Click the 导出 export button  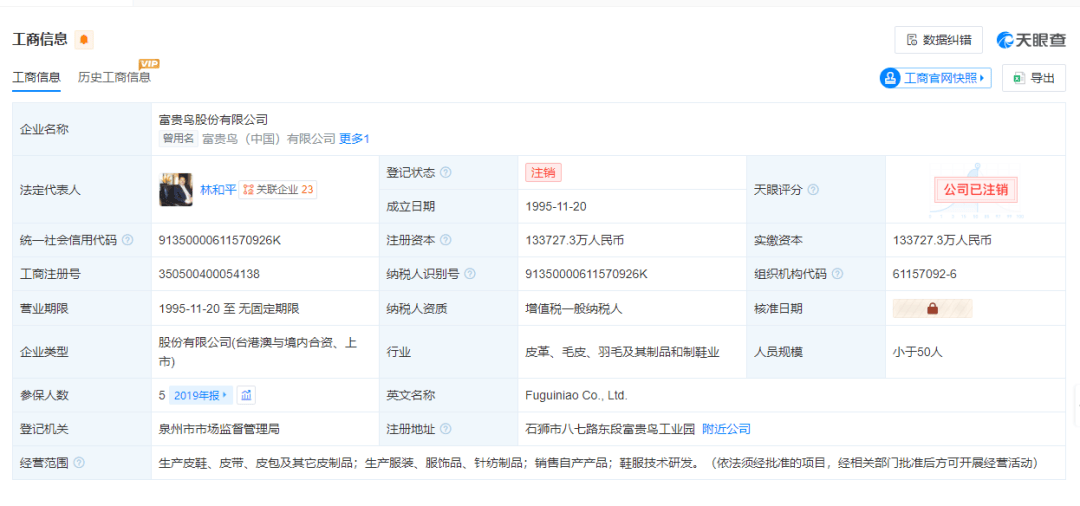click(1033, 78)
